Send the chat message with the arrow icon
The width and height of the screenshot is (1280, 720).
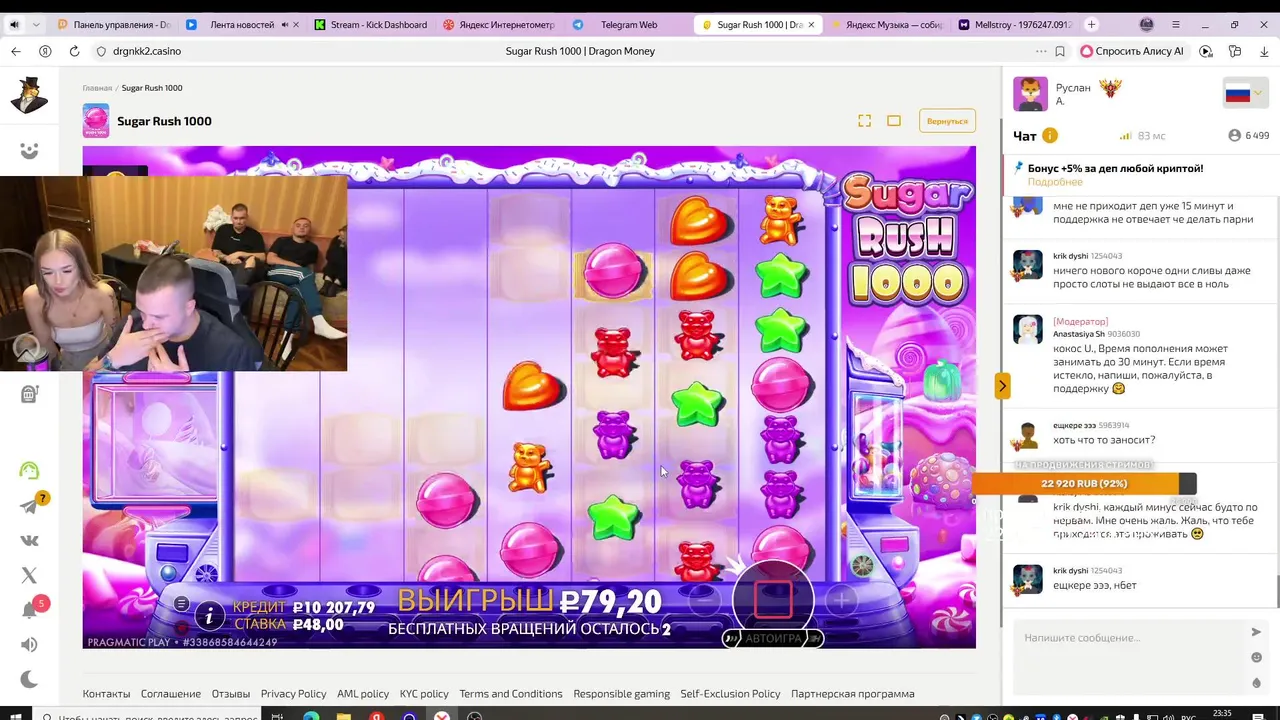pos(1256,632)
